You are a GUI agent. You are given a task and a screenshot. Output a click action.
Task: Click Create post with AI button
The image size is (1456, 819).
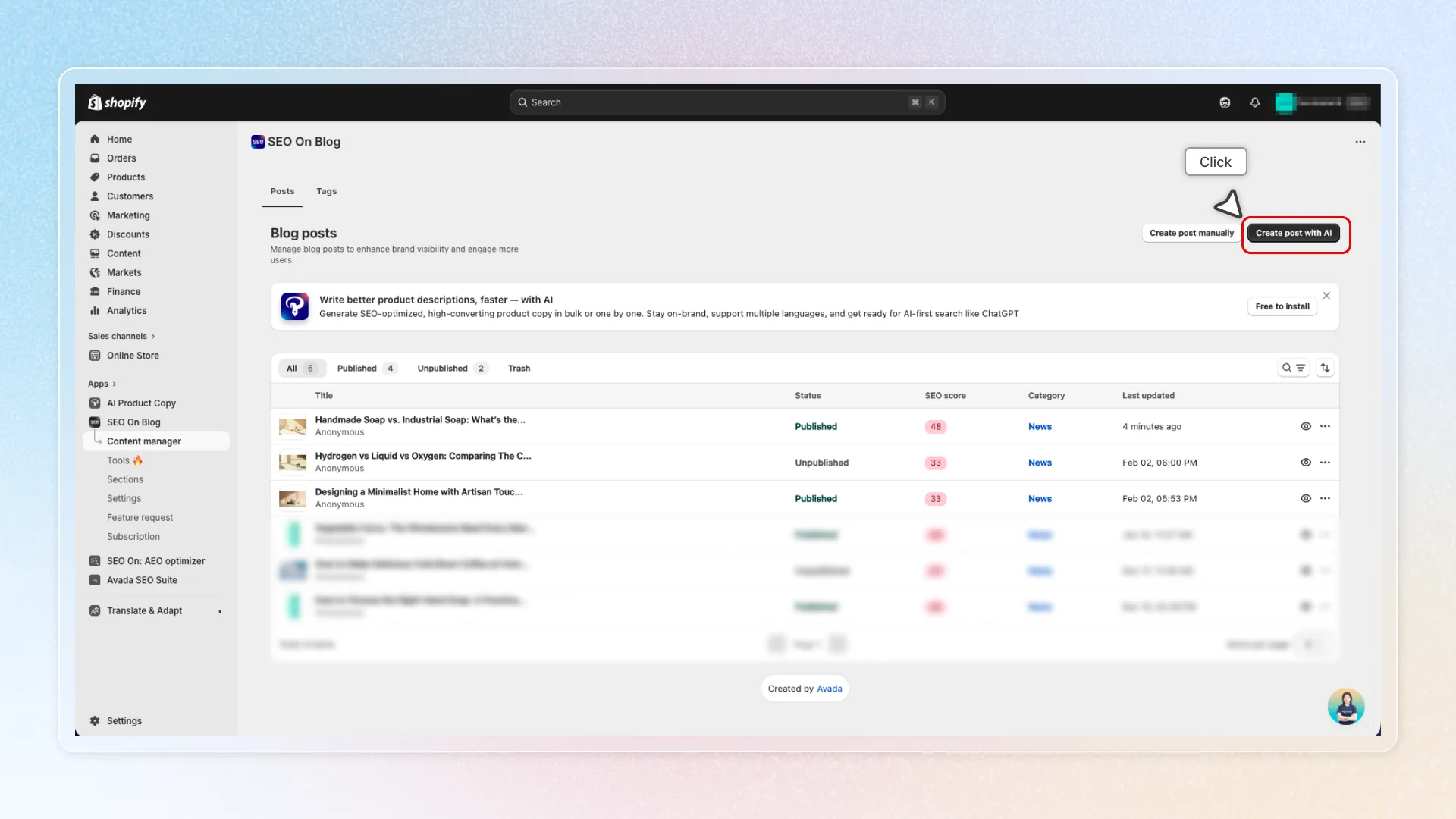coord(1294,233)
